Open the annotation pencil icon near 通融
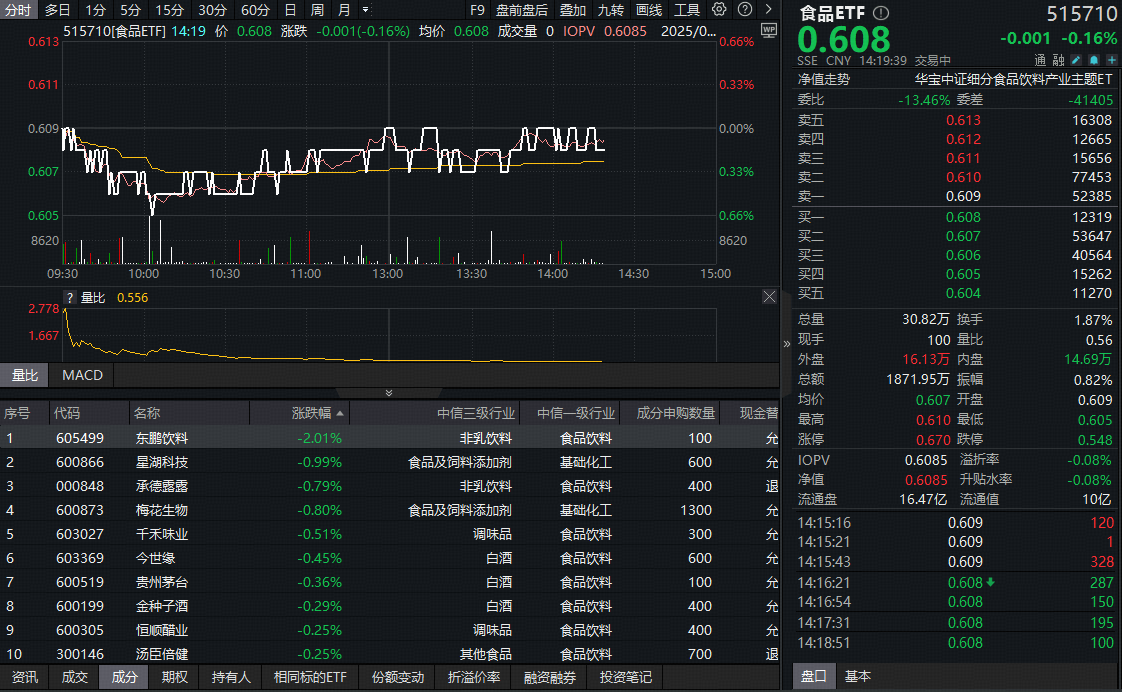The width and height of the screenshot is (1122, 692). click(1074, 59)
